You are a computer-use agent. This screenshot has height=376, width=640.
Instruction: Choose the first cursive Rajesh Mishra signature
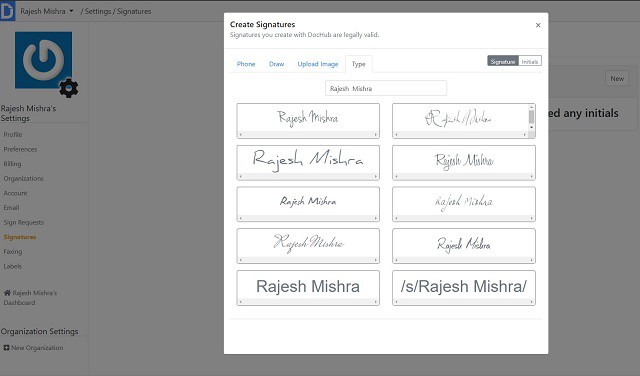(x=308, y=121)
